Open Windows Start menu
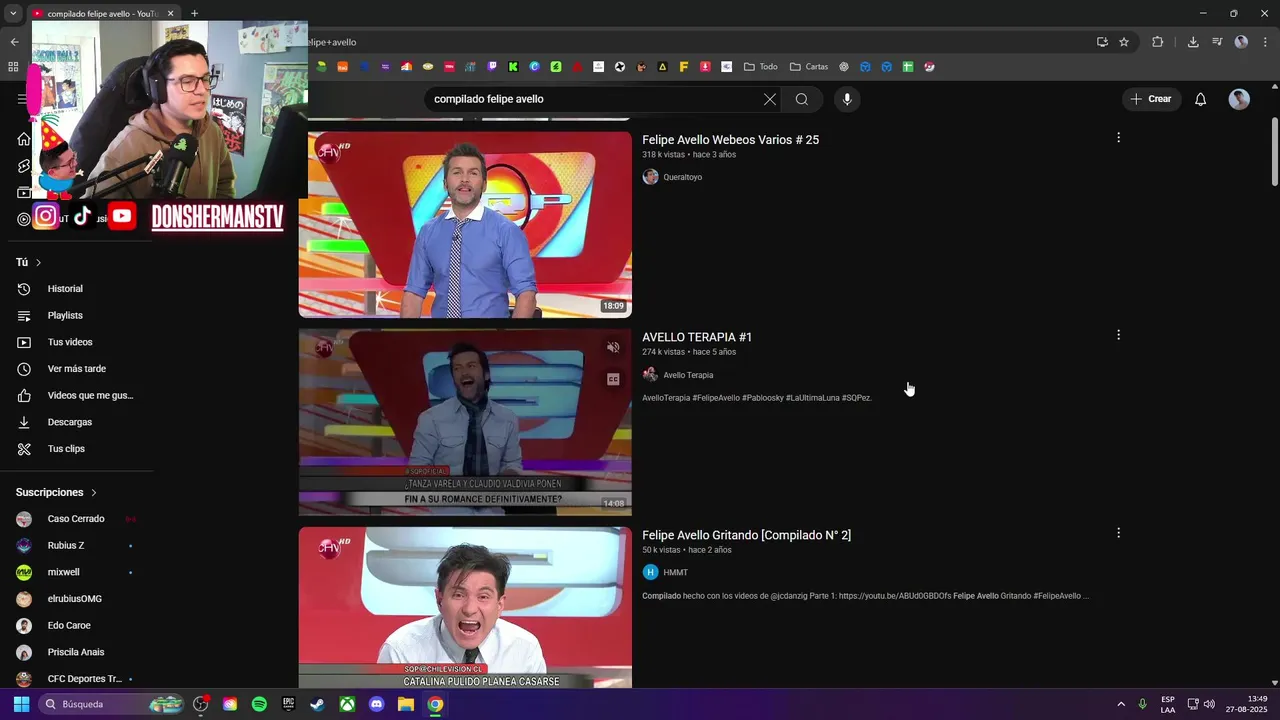1280x720 pixels. pyautogui.click(x=21, y=704)
